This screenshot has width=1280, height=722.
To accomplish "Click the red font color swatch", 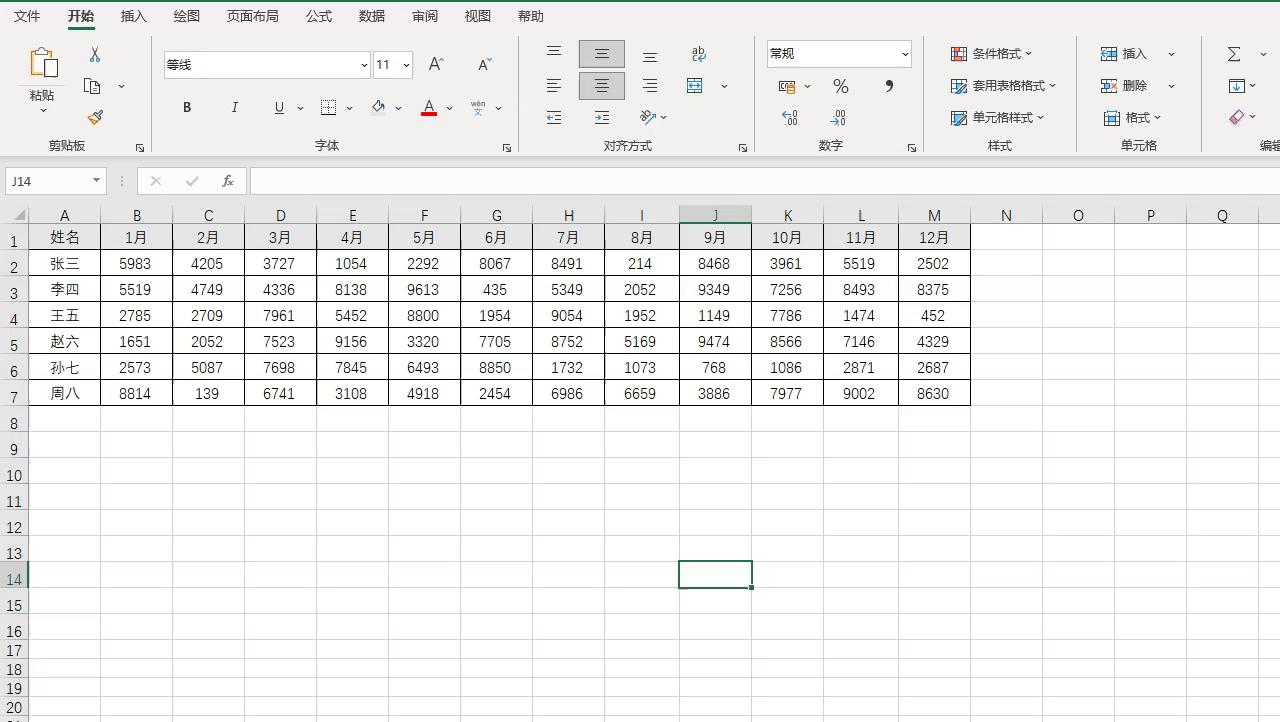I will click(427, 113).
